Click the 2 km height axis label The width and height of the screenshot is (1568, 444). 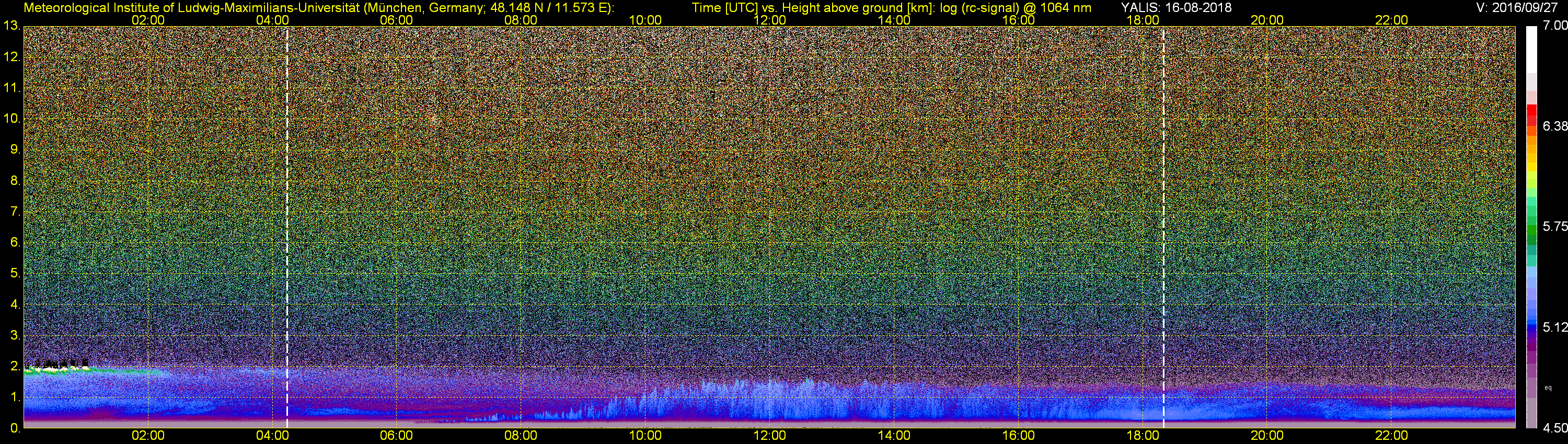[15, 366]
